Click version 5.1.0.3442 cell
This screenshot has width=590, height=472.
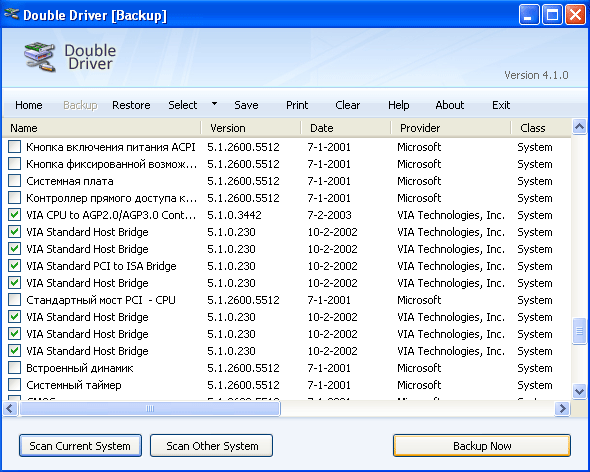coord(234,215)
